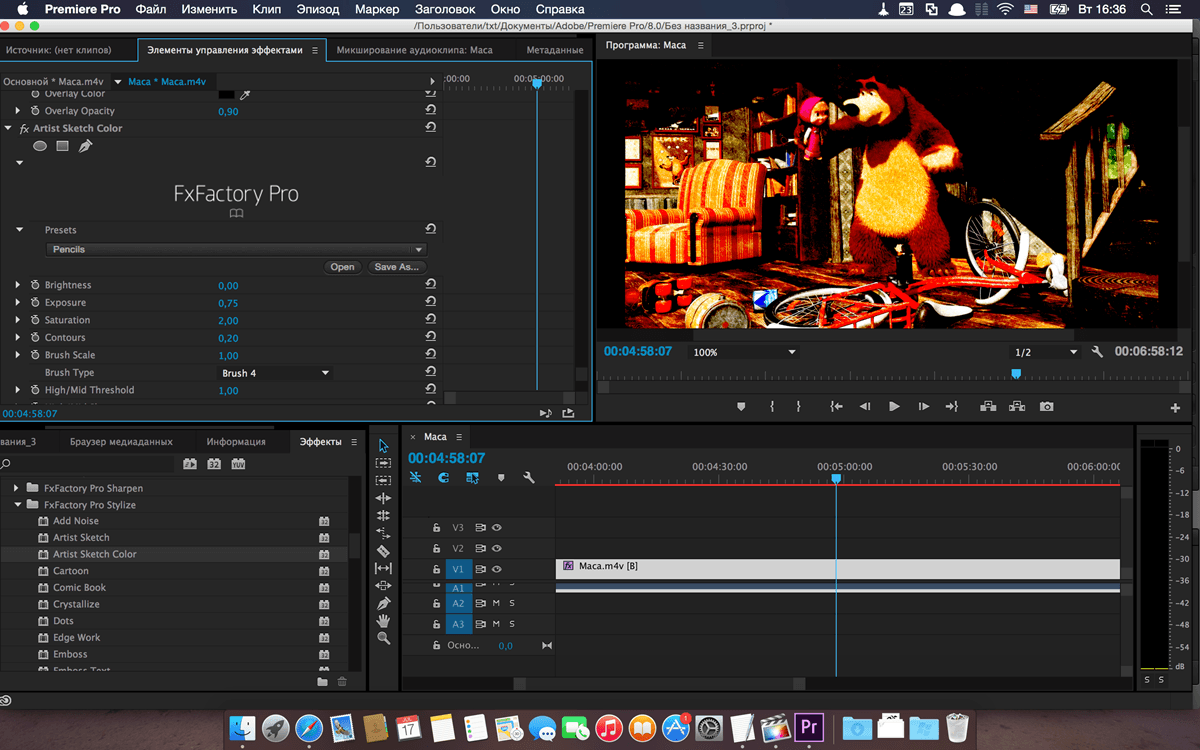
Task: Toggle the Artist Sketch Color fx switch
Action: pyautogui.click(x=24, y=128)
